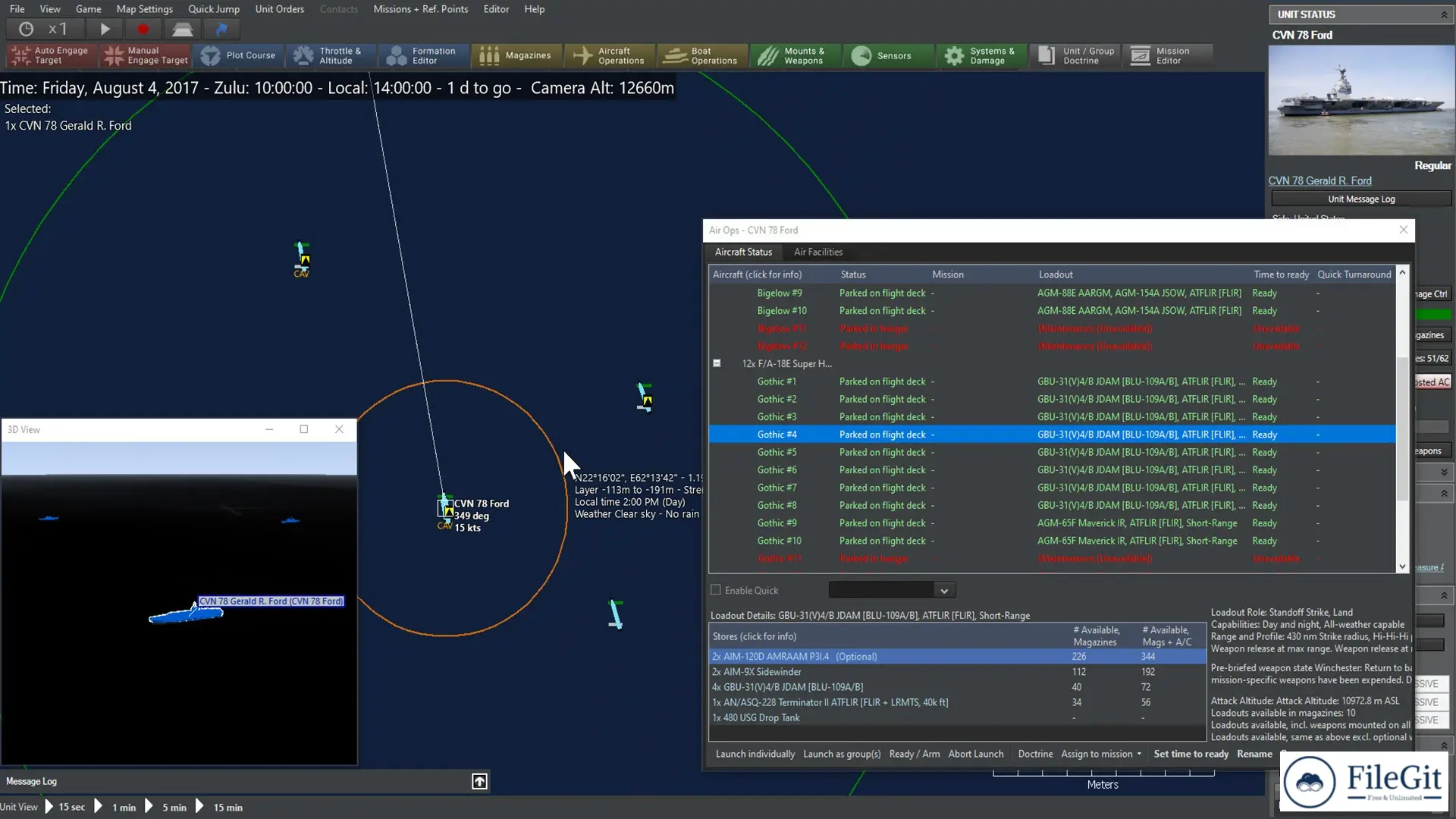The width and height of the screenshot is (1456, 819).
Task: Collapse the UNIT STATUS panel
Action: click(1444, 14)
